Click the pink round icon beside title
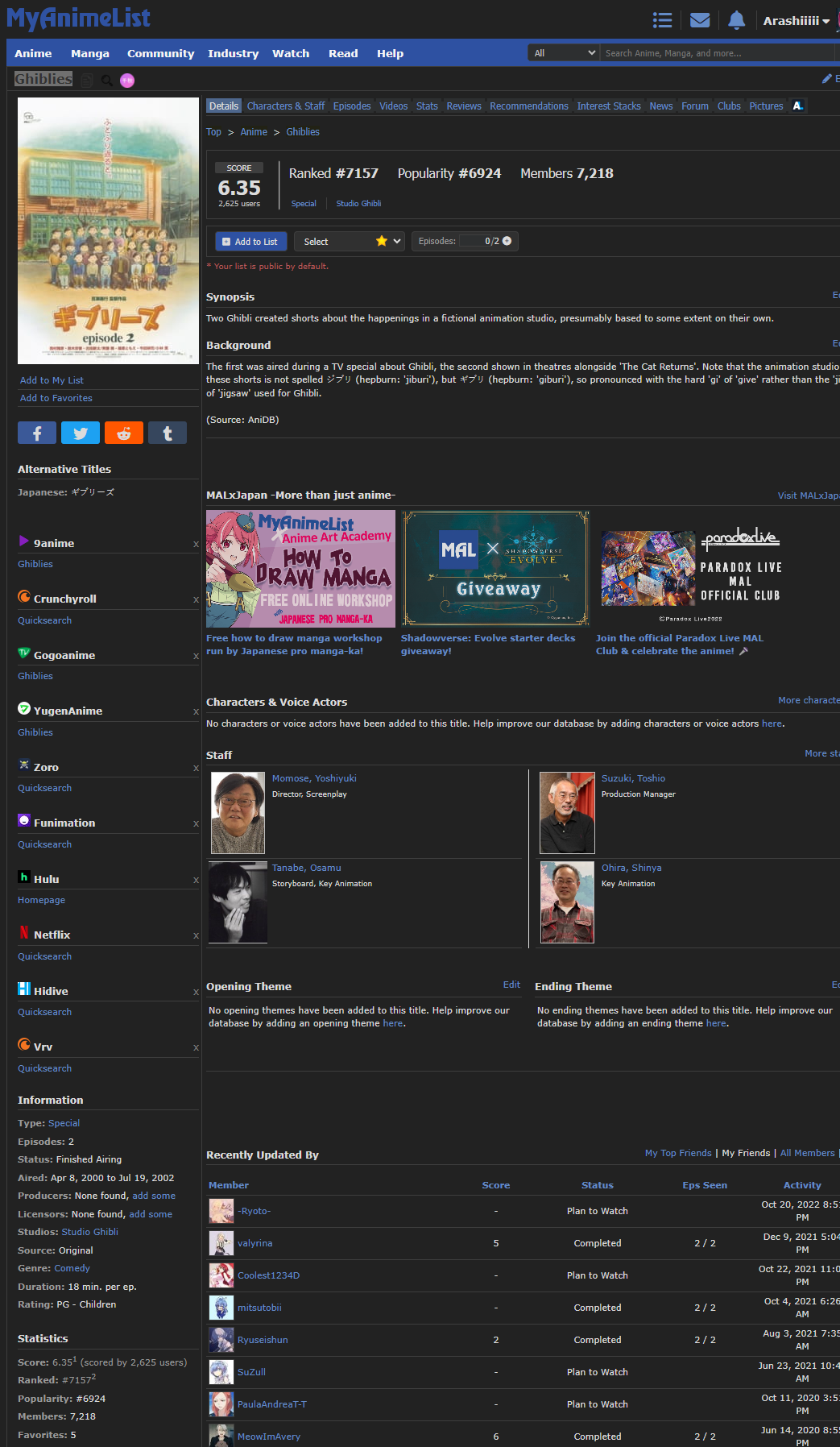840x1447 pixels. click(127, 80)
